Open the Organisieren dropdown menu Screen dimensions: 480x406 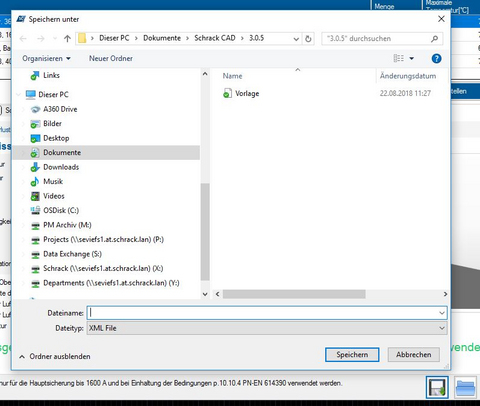(46, 59)
